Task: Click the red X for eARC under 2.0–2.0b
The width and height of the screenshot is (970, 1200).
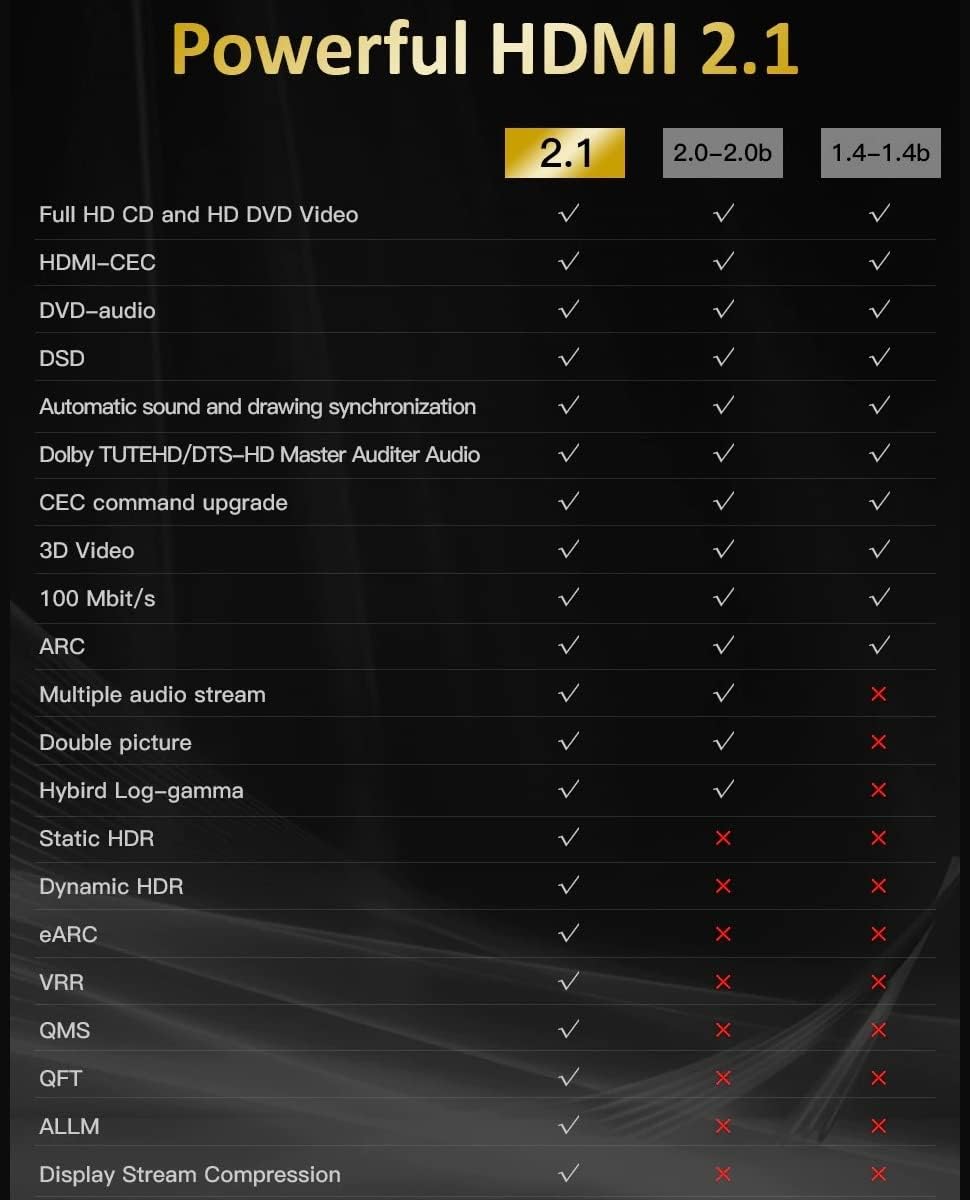Action: point(723,934)
